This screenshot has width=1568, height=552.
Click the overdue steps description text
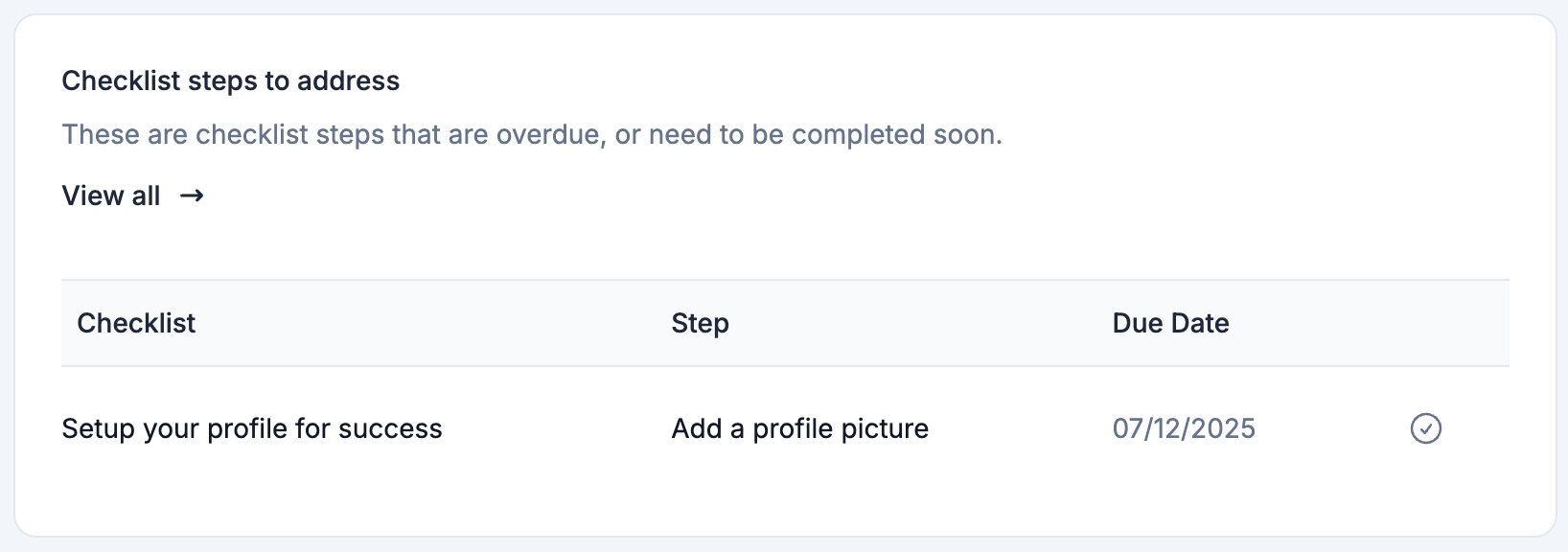click(532, 134)
